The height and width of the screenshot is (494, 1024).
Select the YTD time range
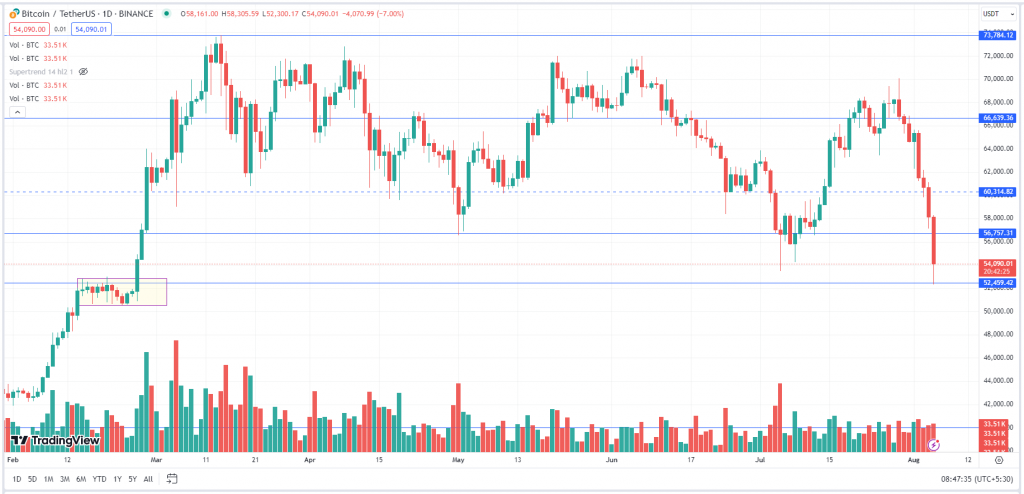click(99, 479)
